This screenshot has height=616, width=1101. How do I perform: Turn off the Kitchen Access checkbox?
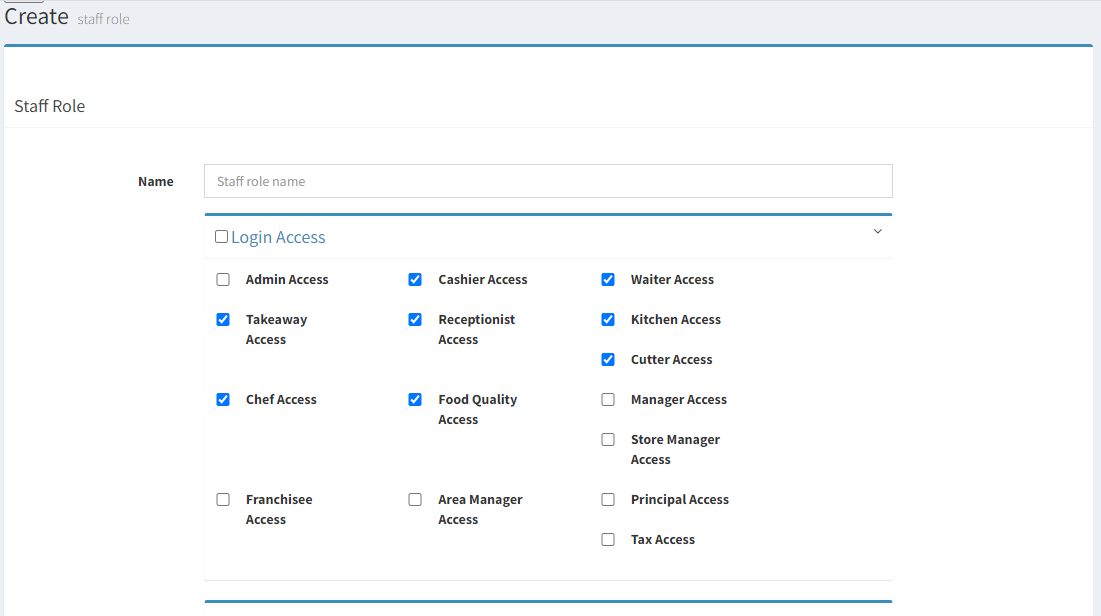tap(608, 320)
